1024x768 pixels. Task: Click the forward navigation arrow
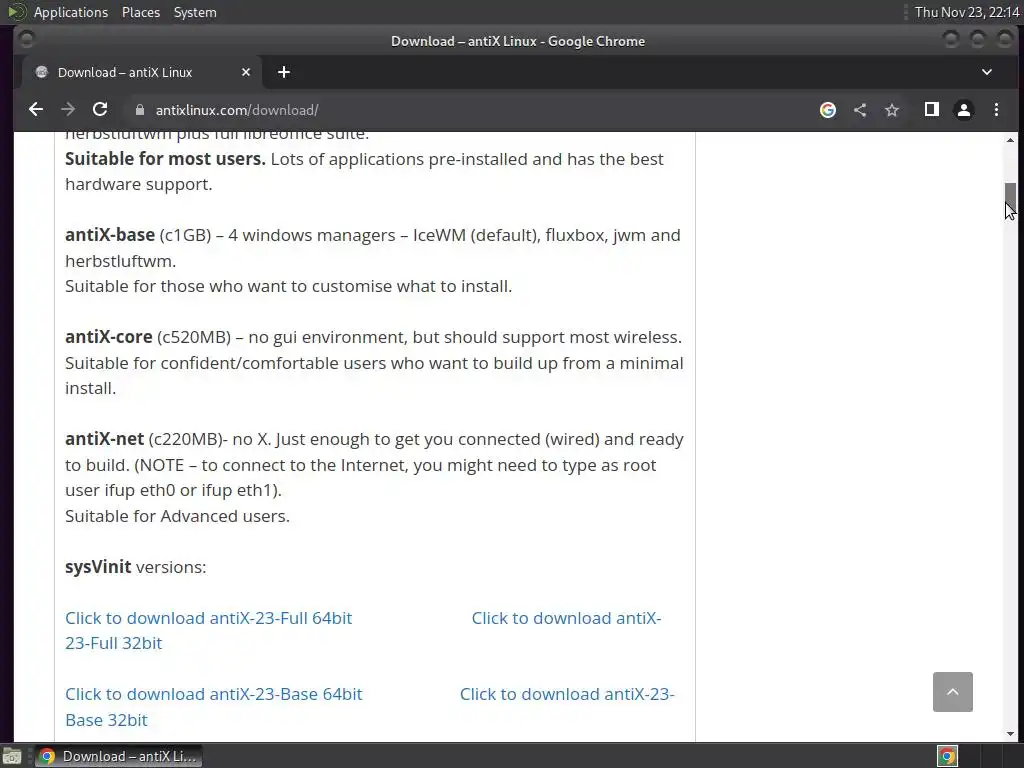click(x=68, y=110)
